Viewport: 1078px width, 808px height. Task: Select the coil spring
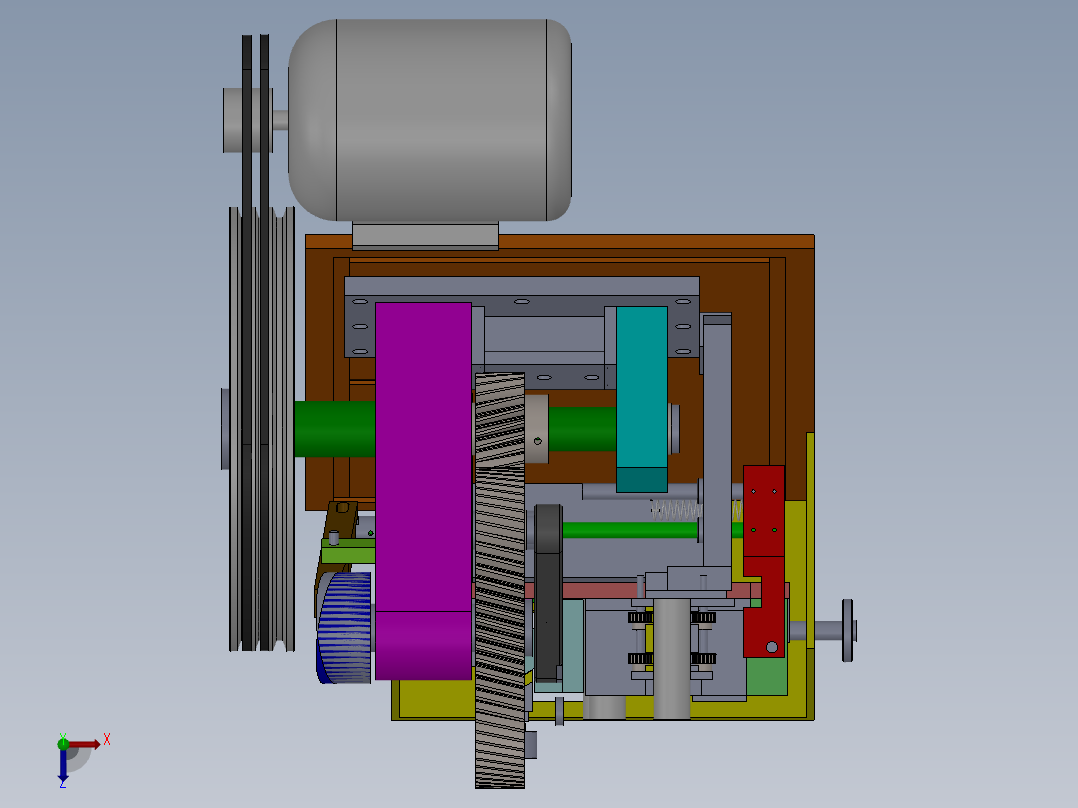[676, 510]
